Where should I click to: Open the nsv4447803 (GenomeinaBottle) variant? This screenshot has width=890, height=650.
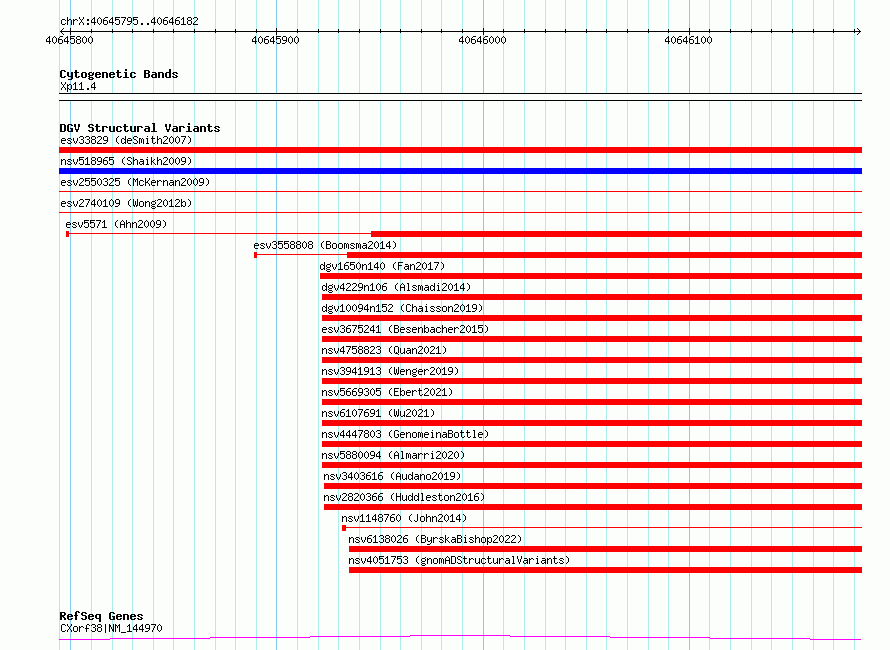point(405,434)
